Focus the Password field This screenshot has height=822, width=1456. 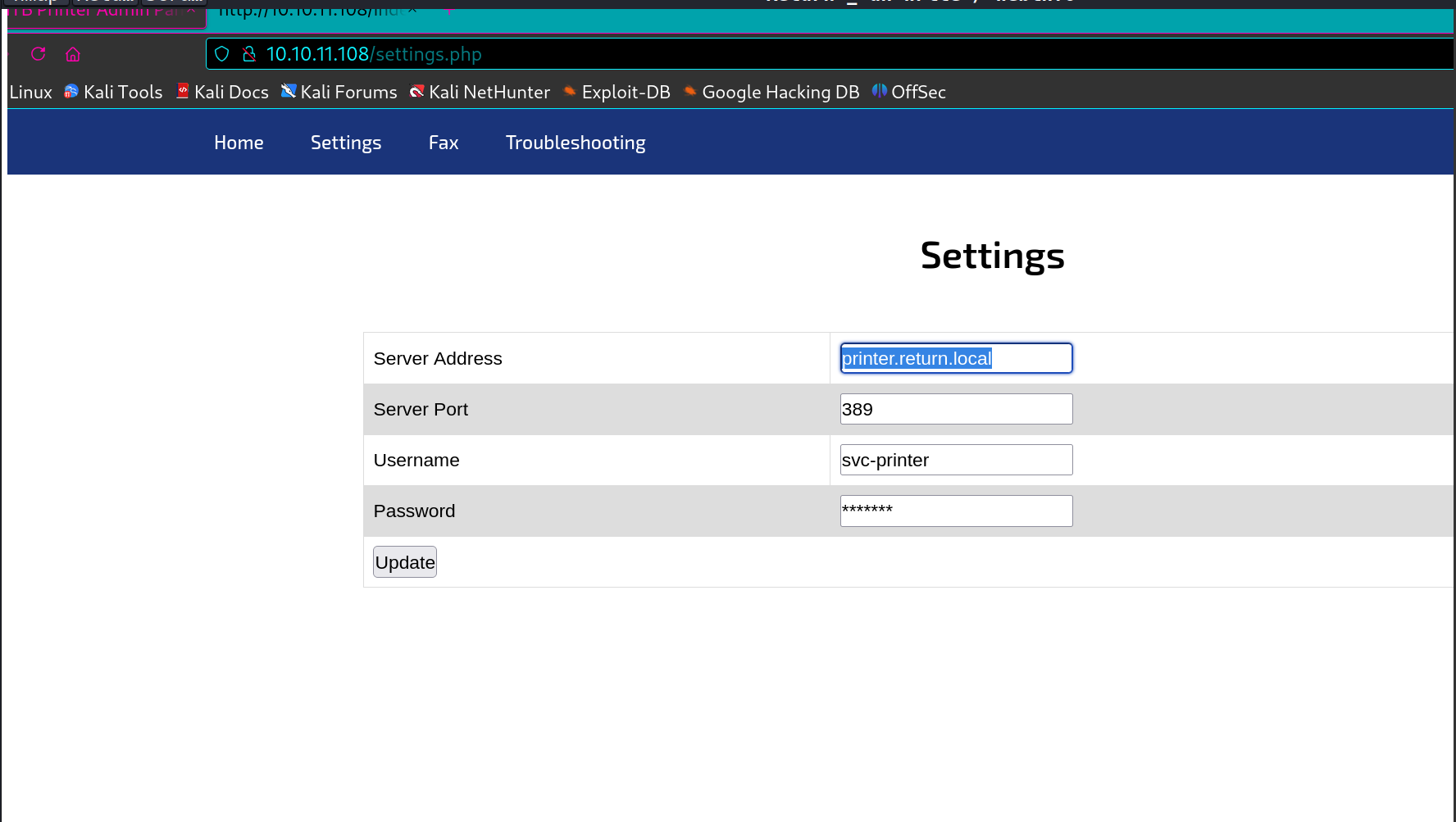click(956, 511)
